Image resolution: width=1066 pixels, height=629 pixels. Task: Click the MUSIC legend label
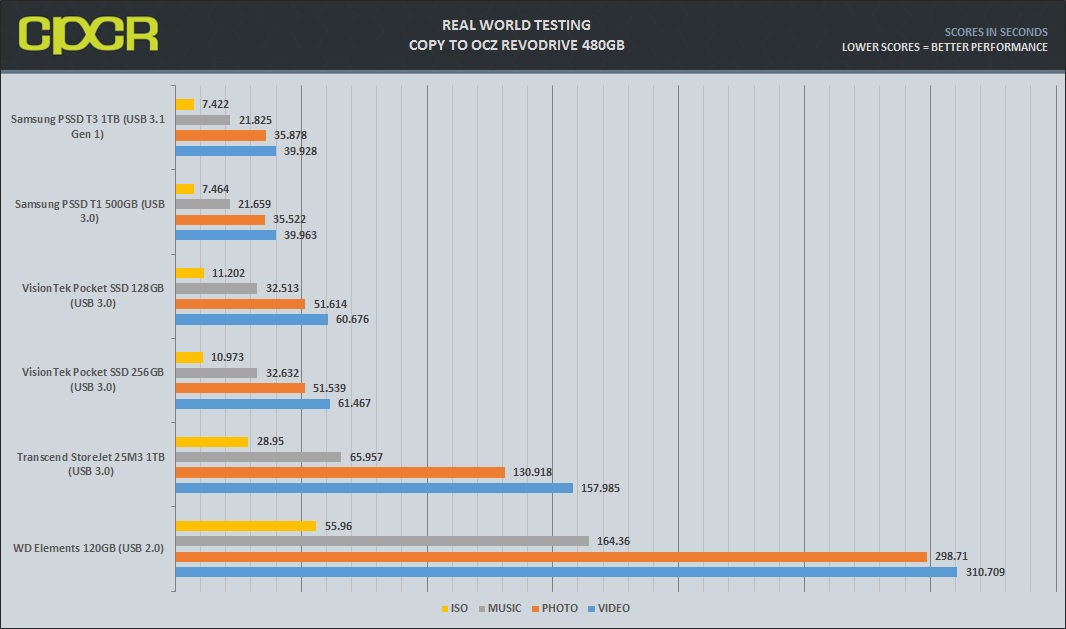click(x=504, y=609)
